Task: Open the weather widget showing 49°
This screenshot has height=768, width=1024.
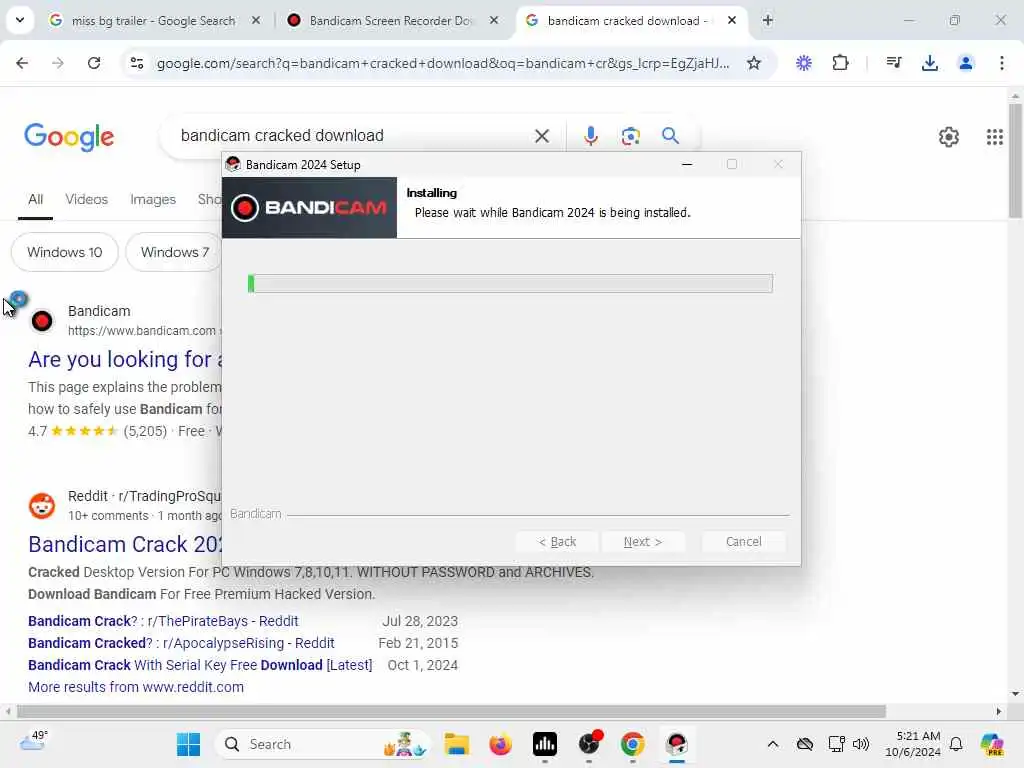Action: point(34,743)
